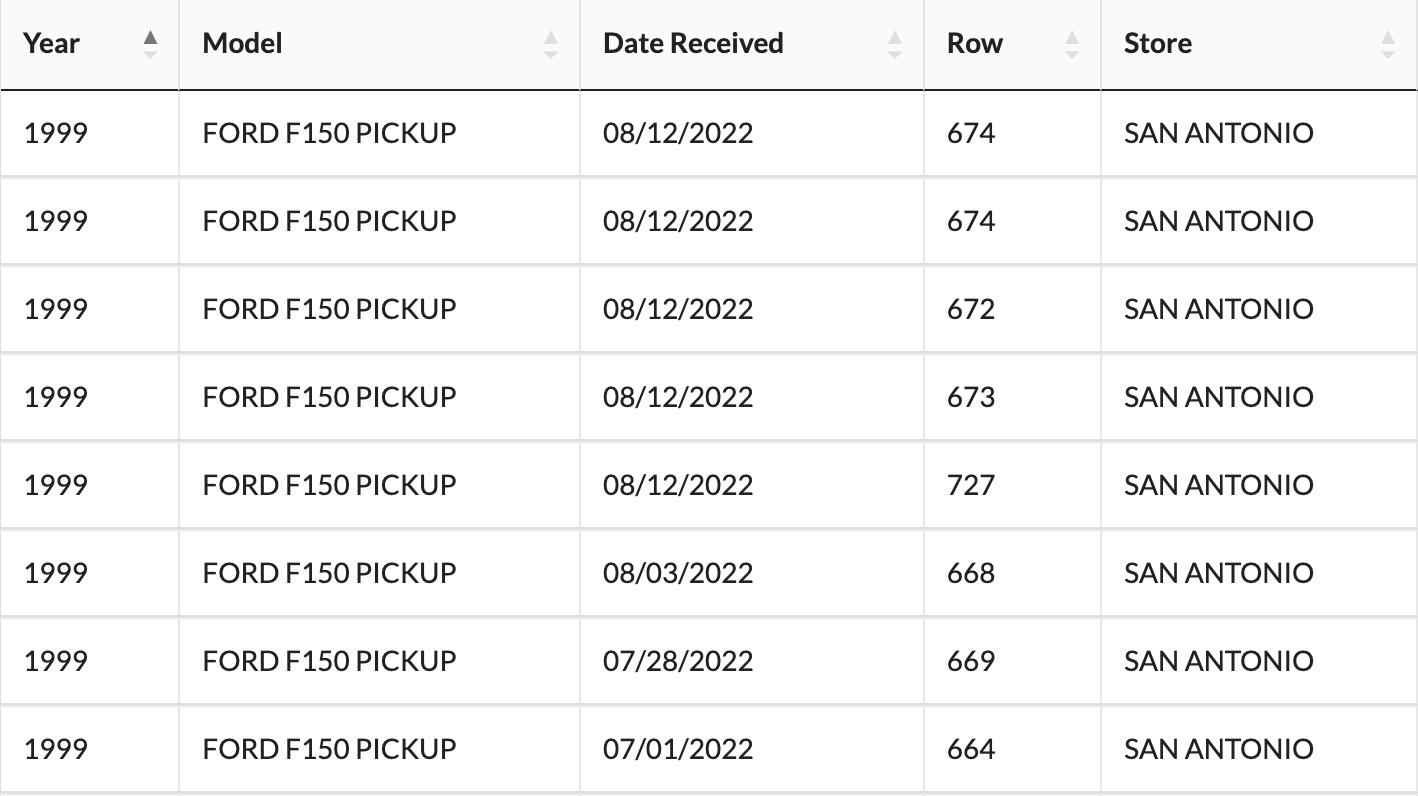The height and width of the screenshot is (796, 1418).
Task: Select the Row header label
Action: coord(975,44)
